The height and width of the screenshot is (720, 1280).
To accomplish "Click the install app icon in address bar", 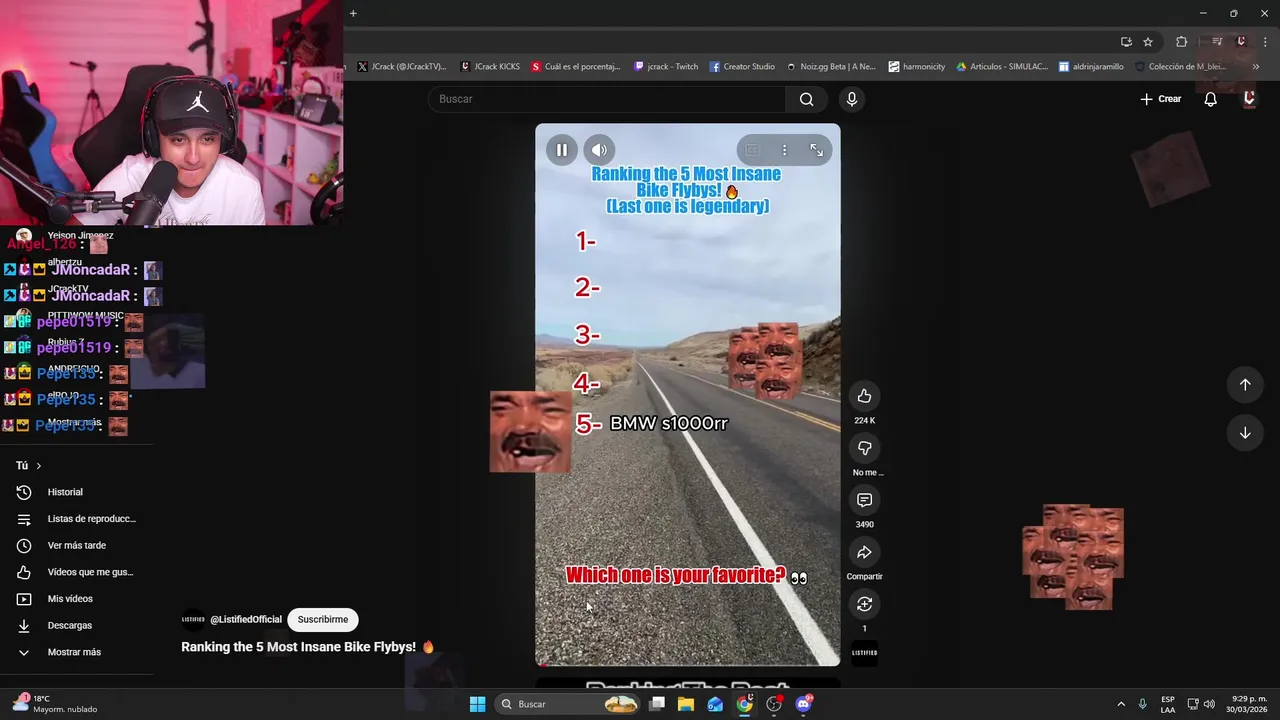I will point(1126,42).
